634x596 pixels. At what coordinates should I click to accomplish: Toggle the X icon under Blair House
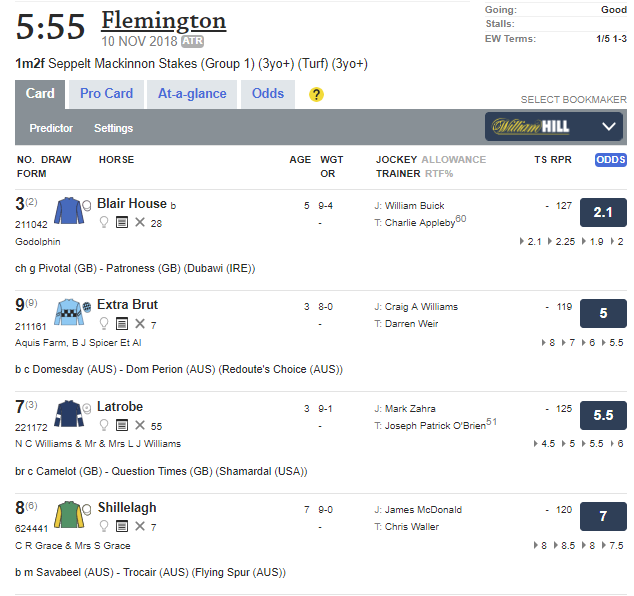139,223
